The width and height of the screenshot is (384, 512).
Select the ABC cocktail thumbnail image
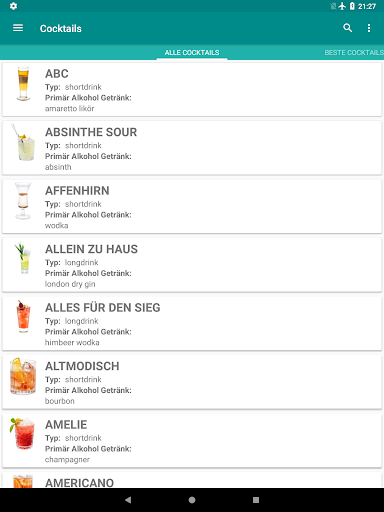click(23, 84)
